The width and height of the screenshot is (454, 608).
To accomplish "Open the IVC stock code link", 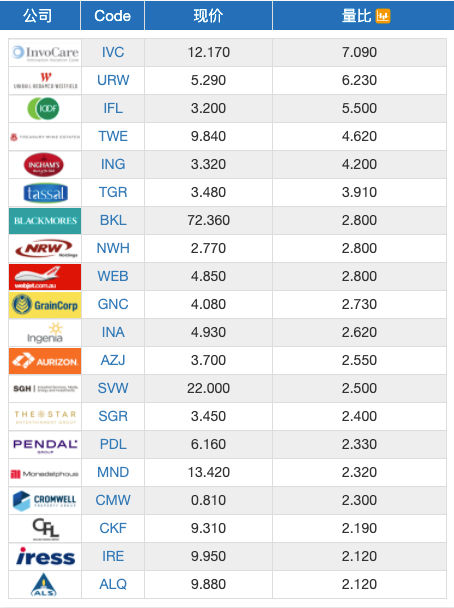I will pos(113,52).
